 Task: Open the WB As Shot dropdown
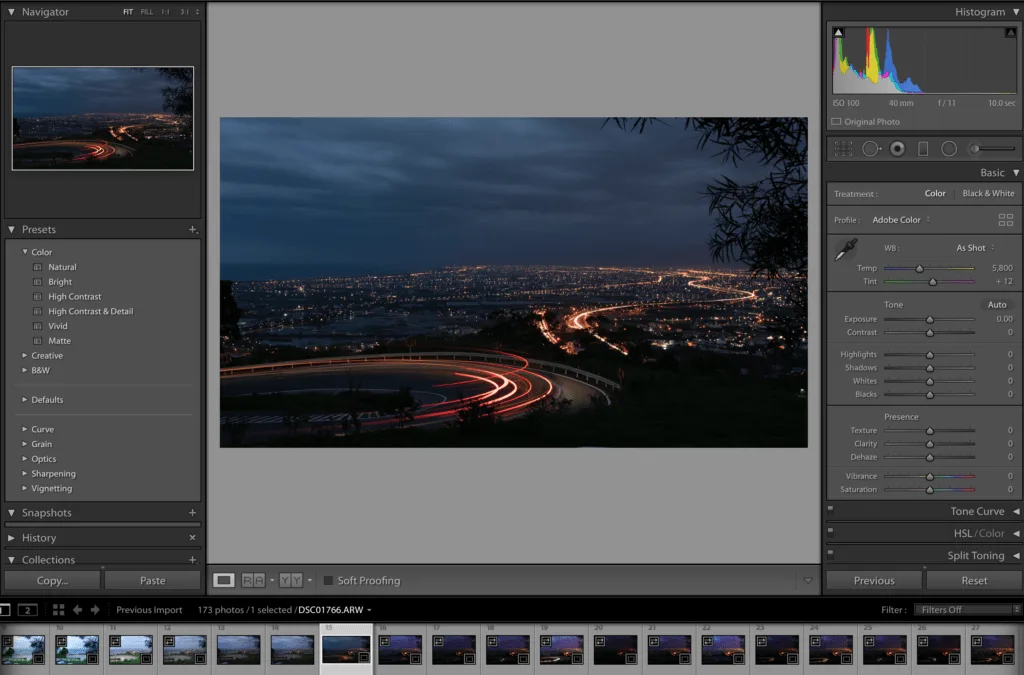[974, 248]
